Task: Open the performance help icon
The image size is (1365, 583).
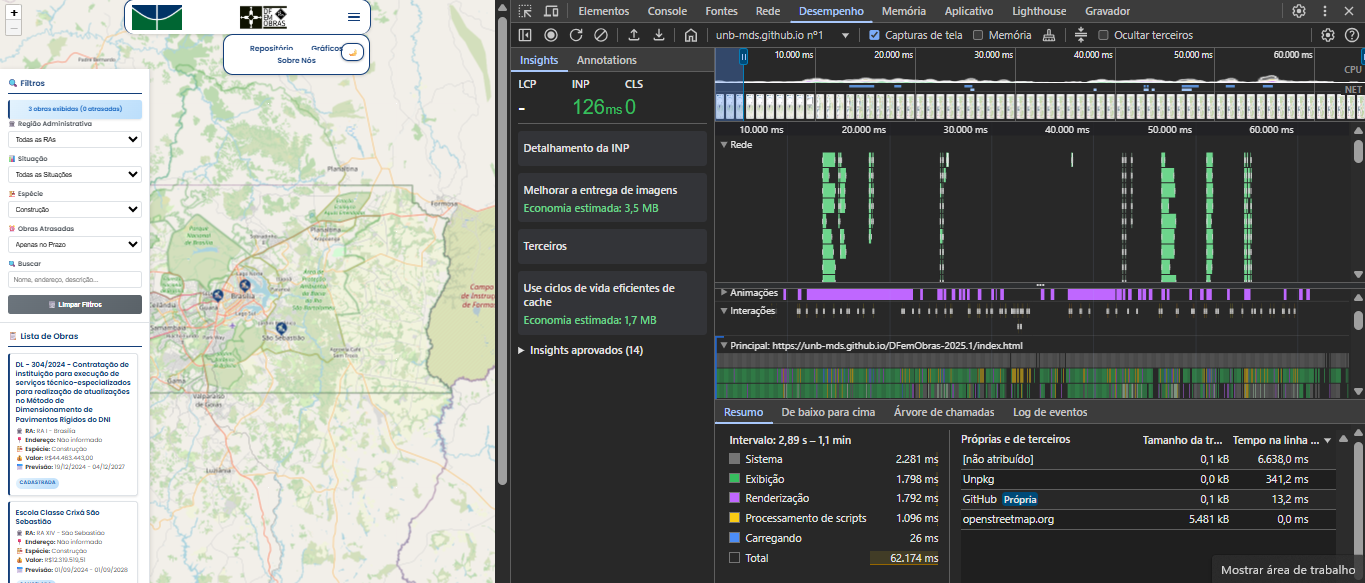Action: pos(1352,35)
